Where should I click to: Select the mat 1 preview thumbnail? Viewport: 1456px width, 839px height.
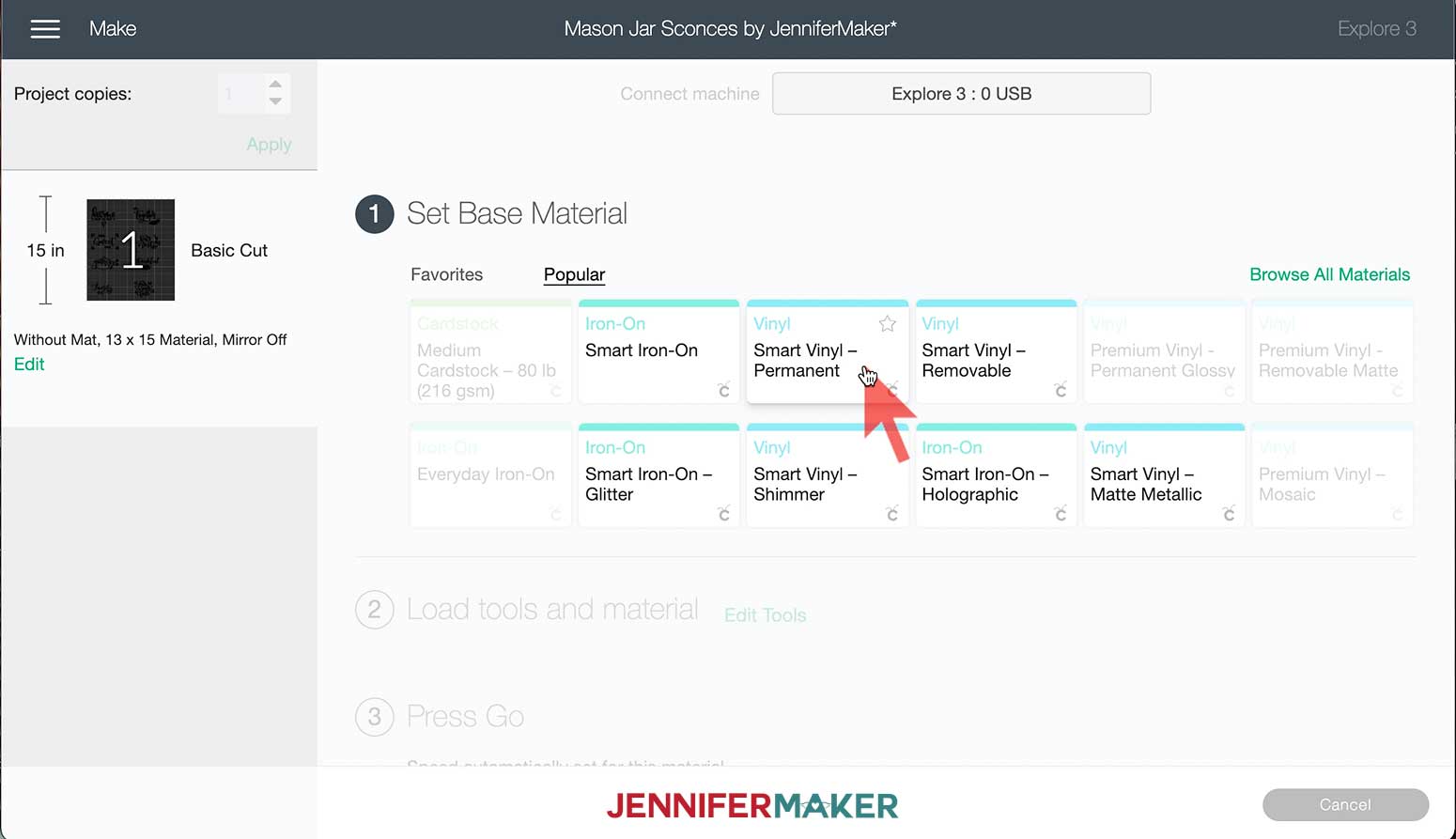pos(131,250)
